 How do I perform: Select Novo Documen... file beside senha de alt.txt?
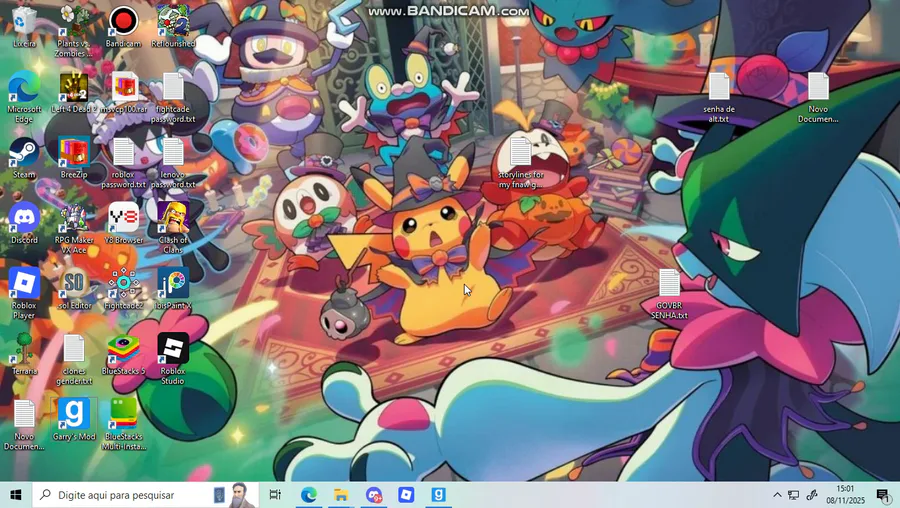coord(818,98)
